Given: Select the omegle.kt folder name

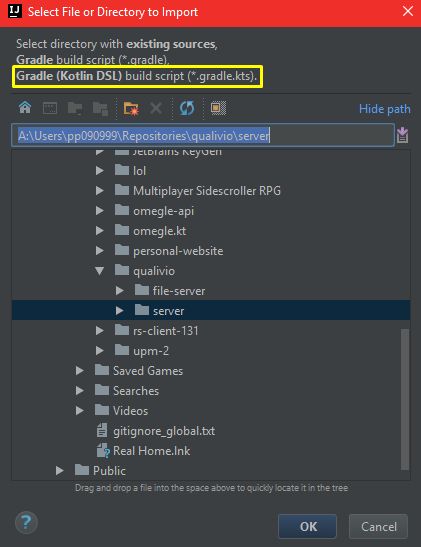Looking at the screenshot, I should click(159, 231).
